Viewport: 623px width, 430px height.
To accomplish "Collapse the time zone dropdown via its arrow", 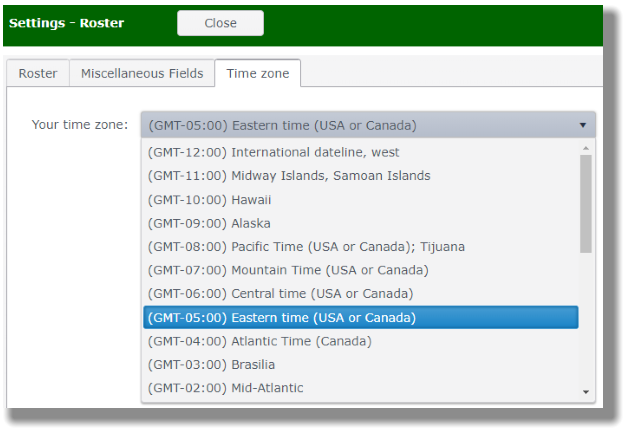I will click(x=582, y=125).
